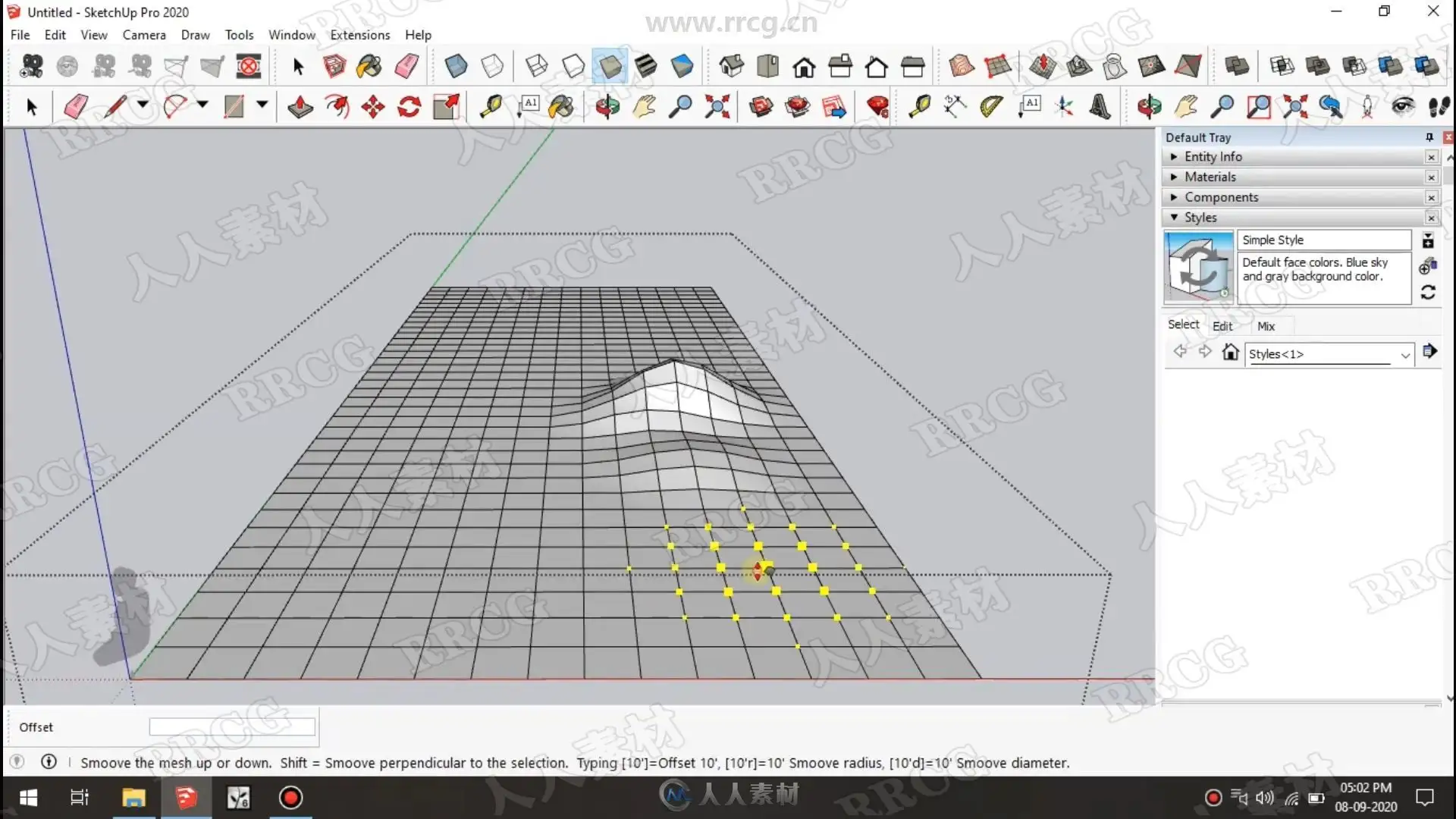Click the In Model home button
This screenshot has width=1456, height=819.
(1230, 353)
